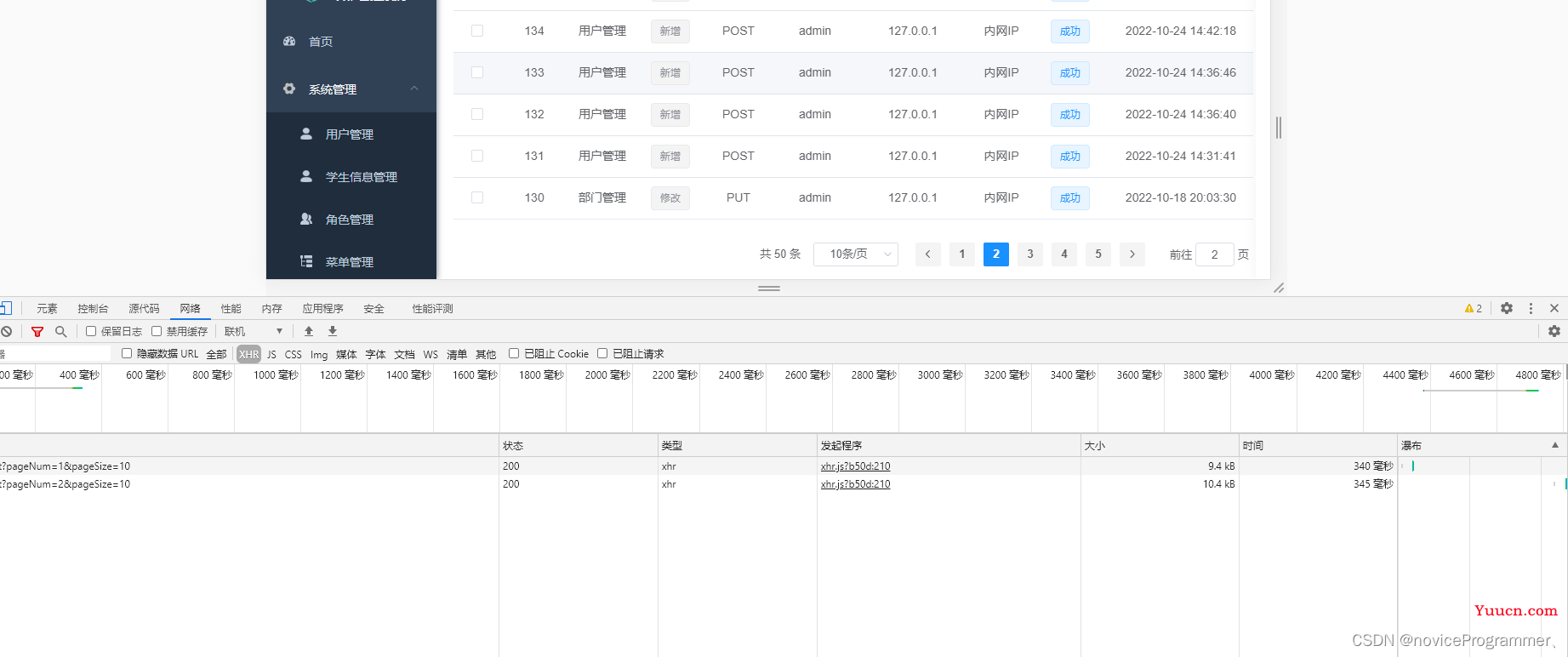Screen dimensions: 1568x657
Task: Toggle the red network filter icon
Action: 37,331
